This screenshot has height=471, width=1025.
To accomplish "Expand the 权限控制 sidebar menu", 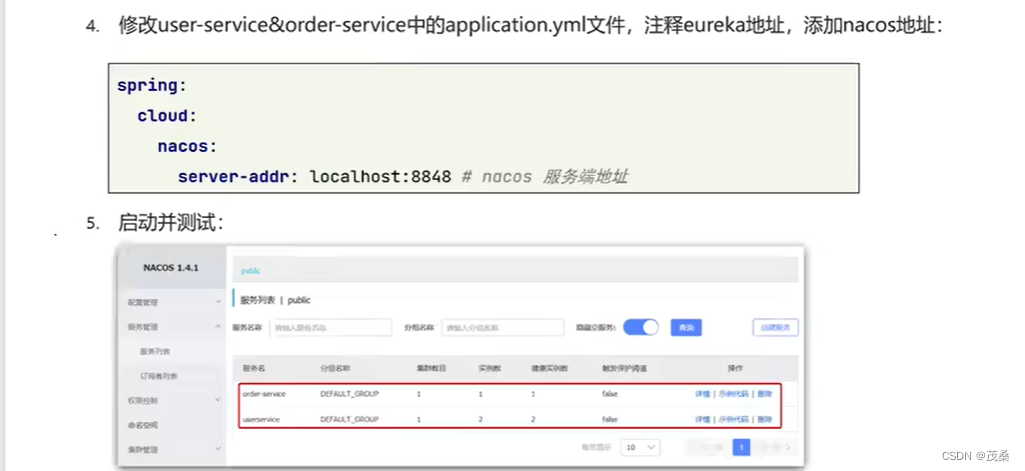I will click(x=174, y=400).
